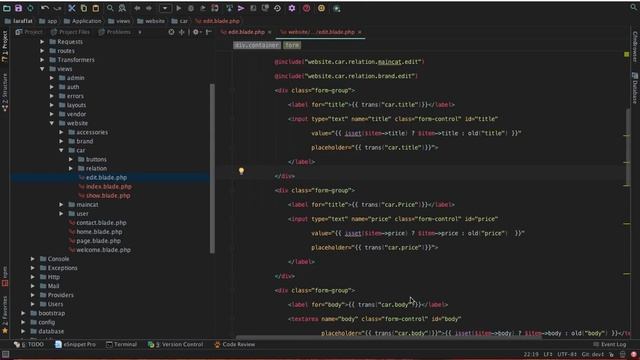Click the Show History clock icon

(x=278, y=8)
